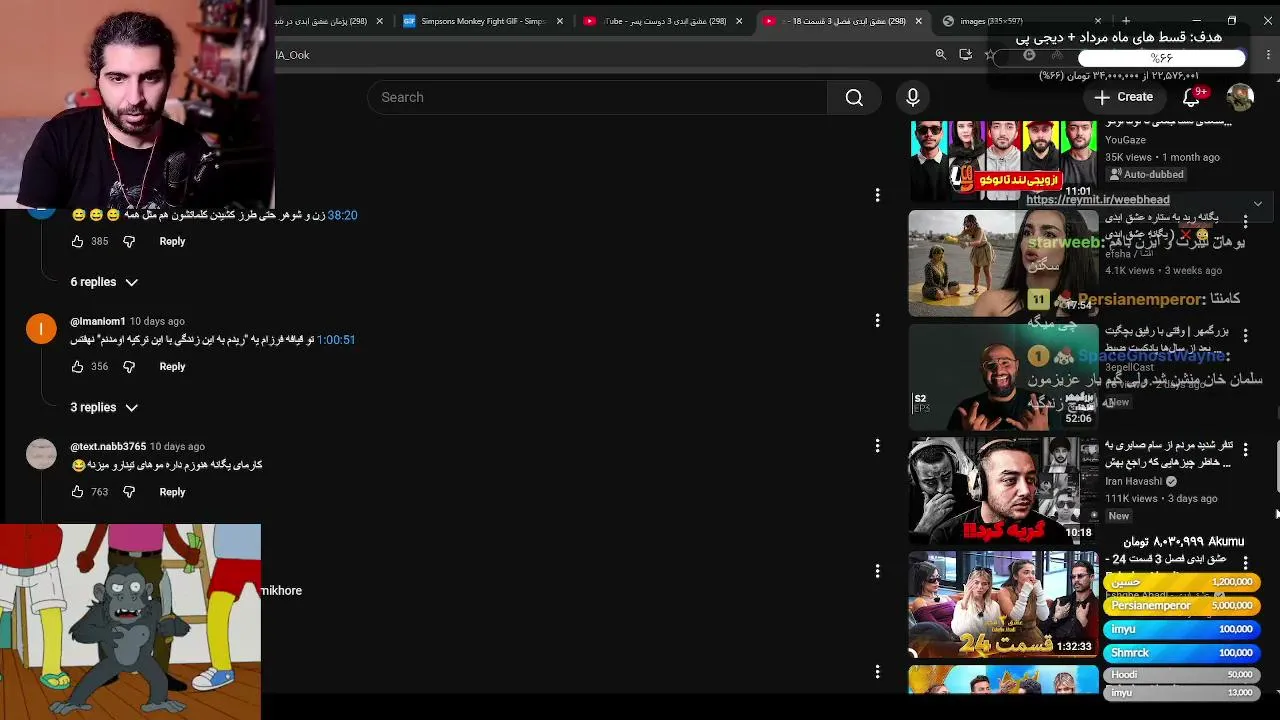Open the قسمت 24 video thumbnail, 1:32:33
This screenshot has width=1280, height=720.
coord(1003,604)
